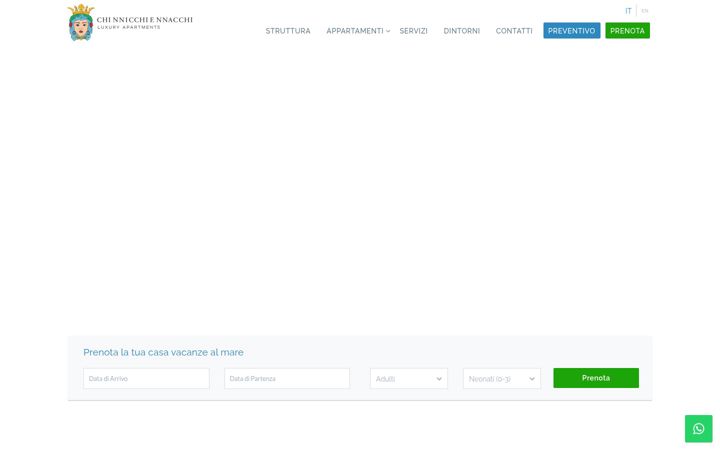
Task: Click the Data di Arrivo field
Action: pyautogui.click(x=146, y=378)
